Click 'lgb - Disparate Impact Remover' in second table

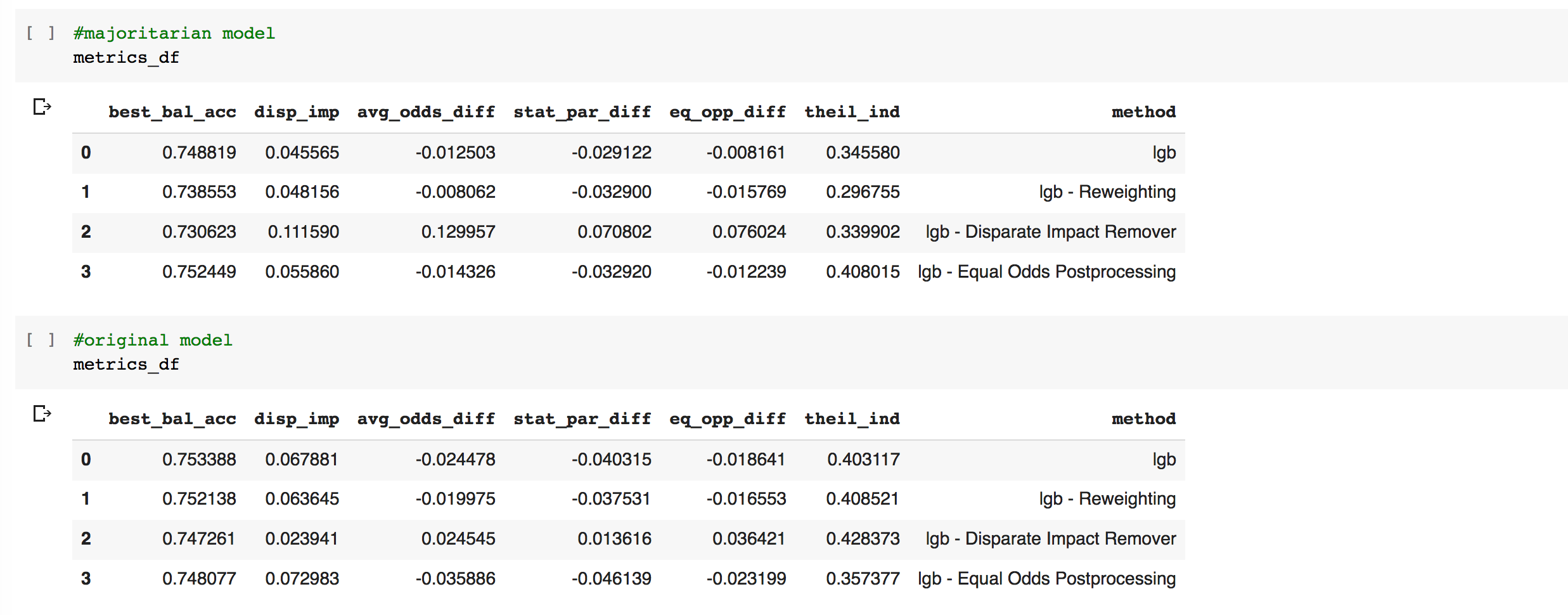pyautogui.click(x=1051, y=539)
